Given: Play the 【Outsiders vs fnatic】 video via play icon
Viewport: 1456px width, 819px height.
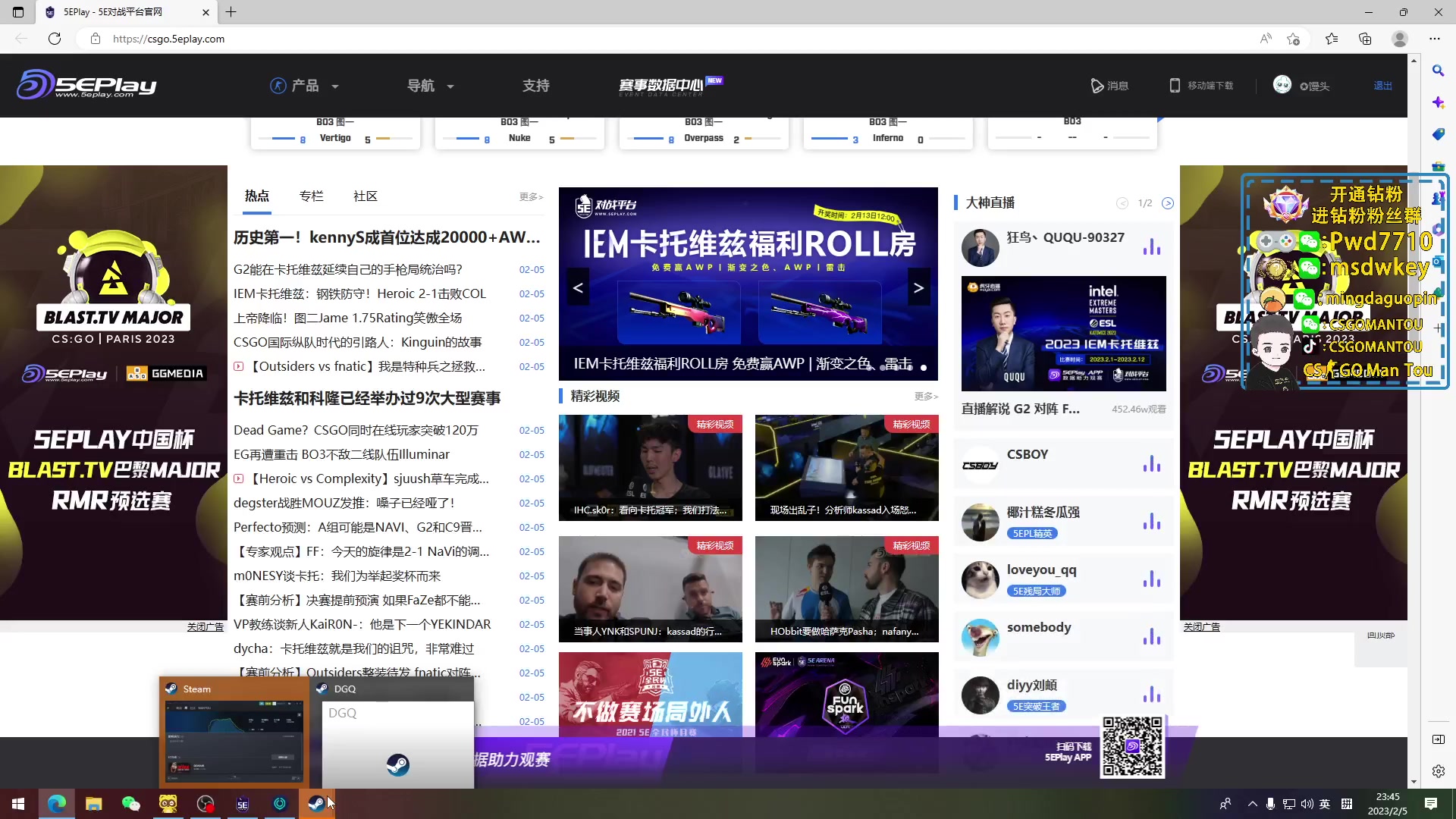Looking at the screenshot, I should [x=238, y=366].
